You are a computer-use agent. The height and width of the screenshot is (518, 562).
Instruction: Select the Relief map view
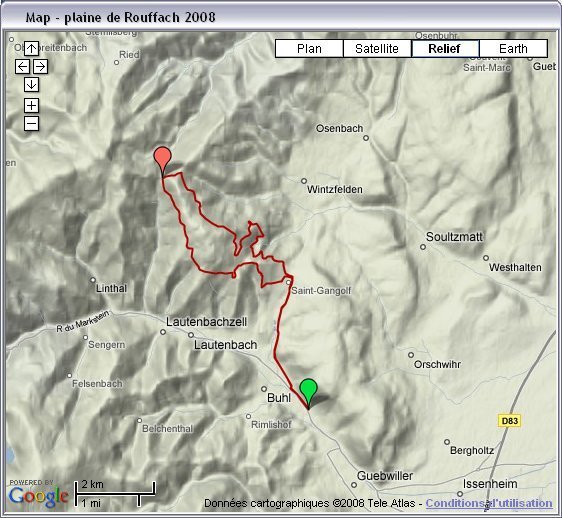444,48
